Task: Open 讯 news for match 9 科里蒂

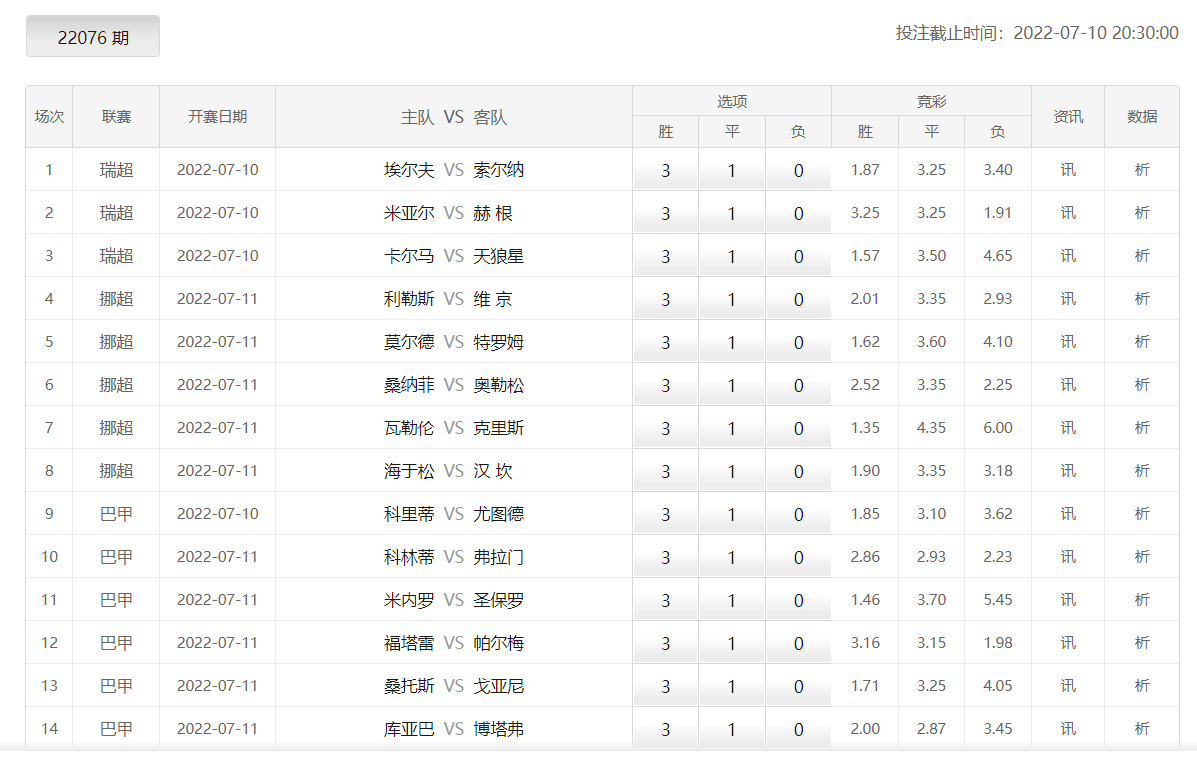Action: pyautogui.click(x=1068, y=514)
